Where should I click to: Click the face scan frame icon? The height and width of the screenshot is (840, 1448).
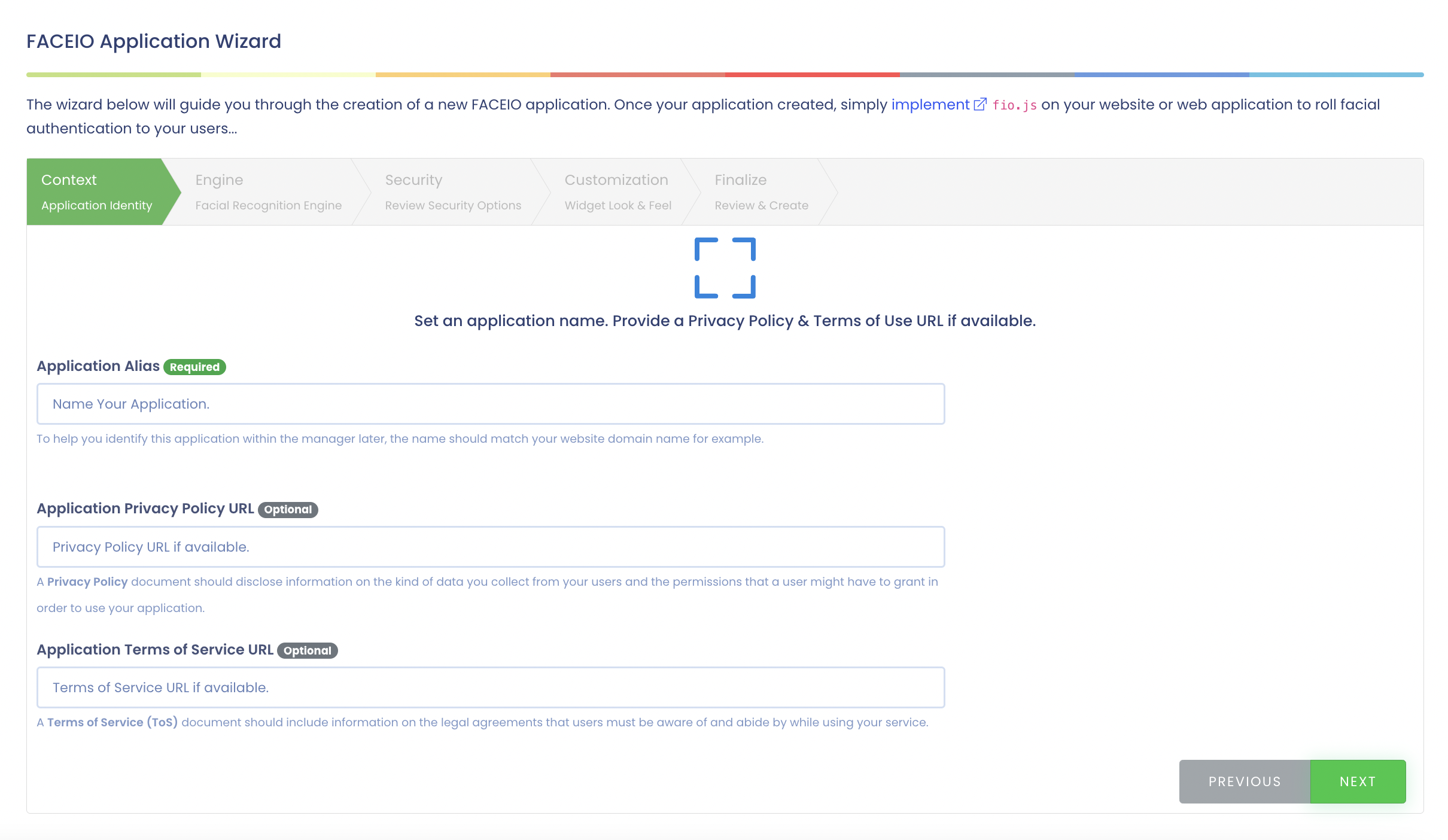[725, 268]
